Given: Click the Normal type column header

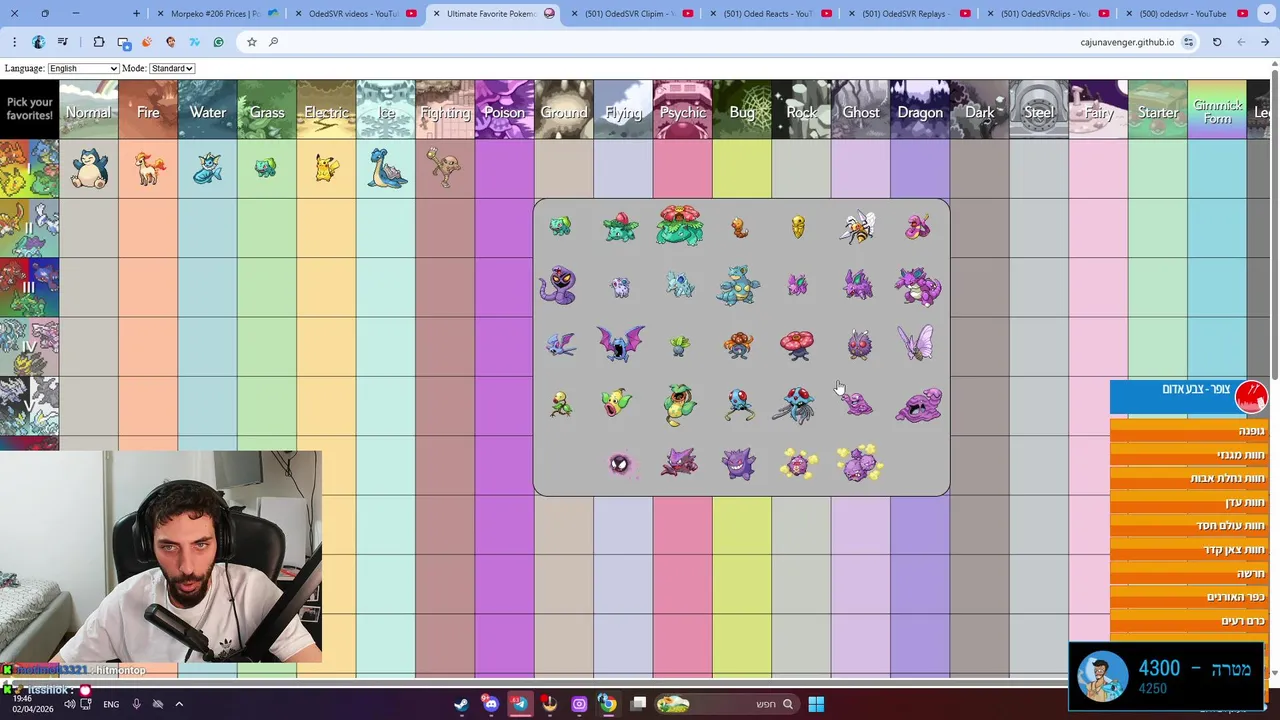Looking at the screenshot, I should tap(88, 110).
